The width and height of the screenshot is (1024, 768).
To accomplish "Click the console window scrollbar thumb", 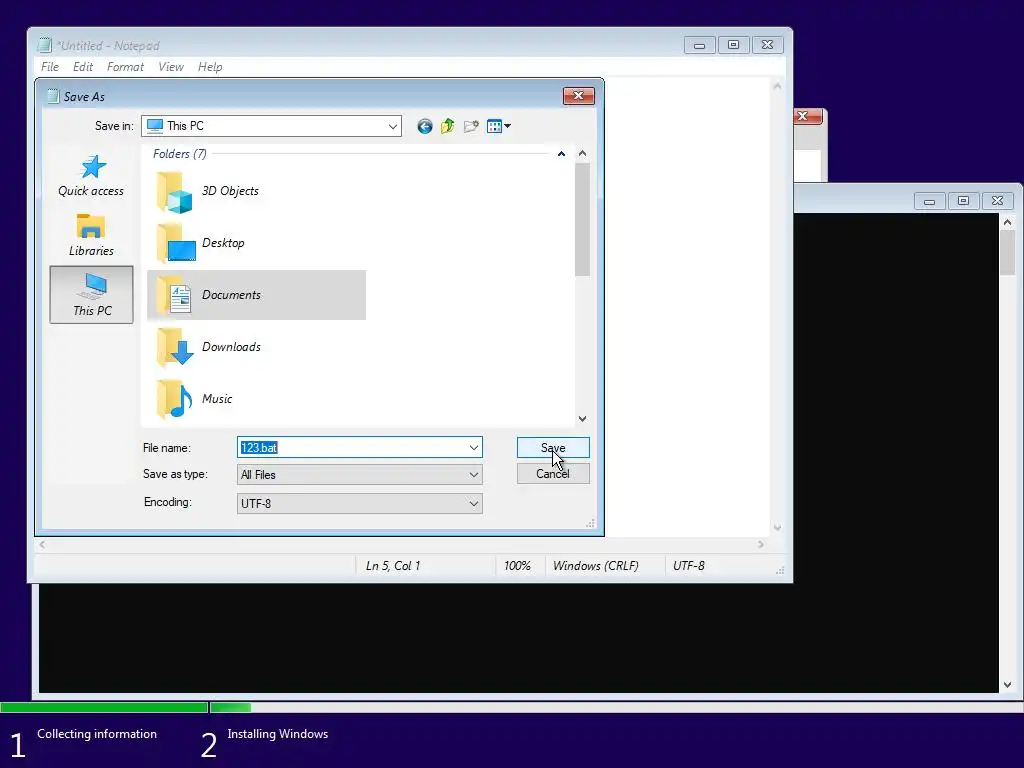I will 1008,253.
